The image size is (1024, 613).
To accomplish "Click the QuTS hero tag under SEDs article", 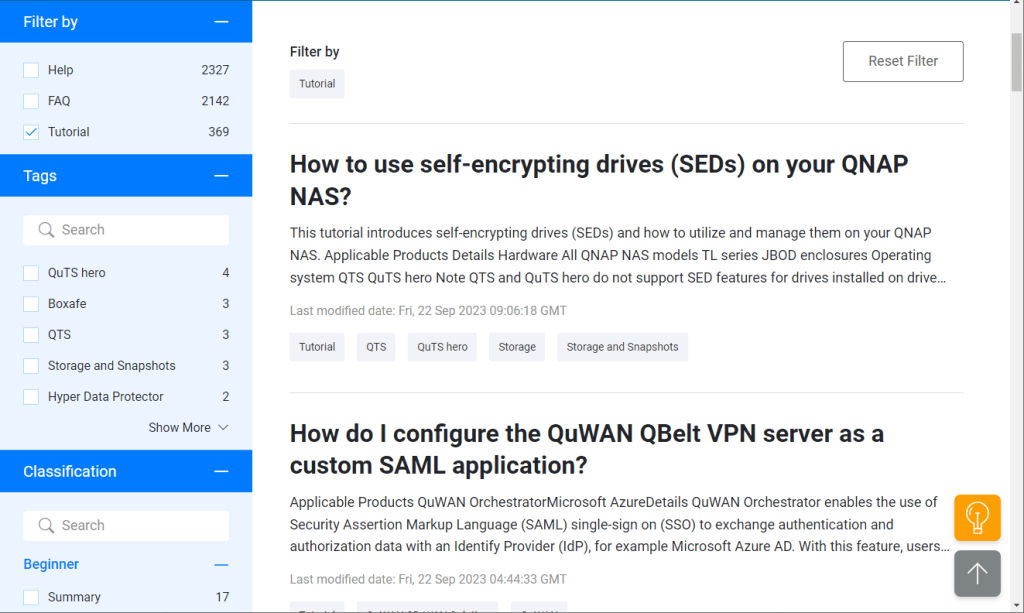I will pyautogui.click(x=442, y=347).
